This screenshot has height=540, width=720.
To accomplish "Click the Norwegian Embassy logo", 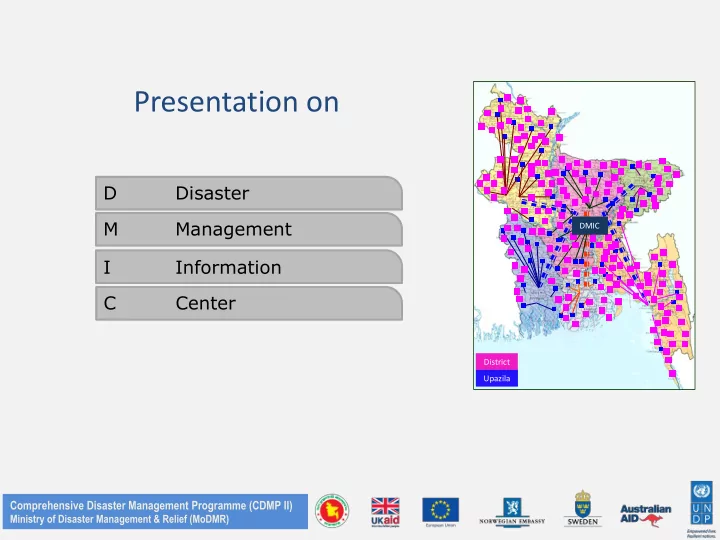I will point(512,512).
